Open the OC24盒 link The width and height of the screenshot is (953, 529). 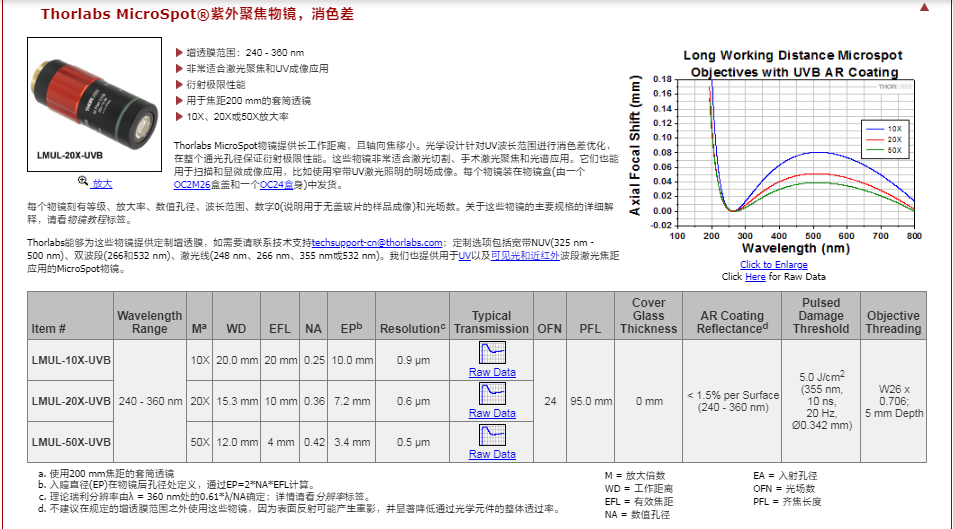pyautogui.click(x=278, y=185)
